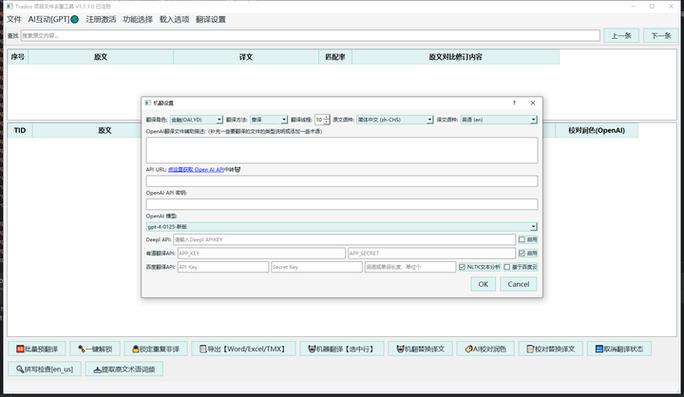Click the 一键解锁 one-click unlock button
This screenshot has height=397, width=684.
(95, 349)
